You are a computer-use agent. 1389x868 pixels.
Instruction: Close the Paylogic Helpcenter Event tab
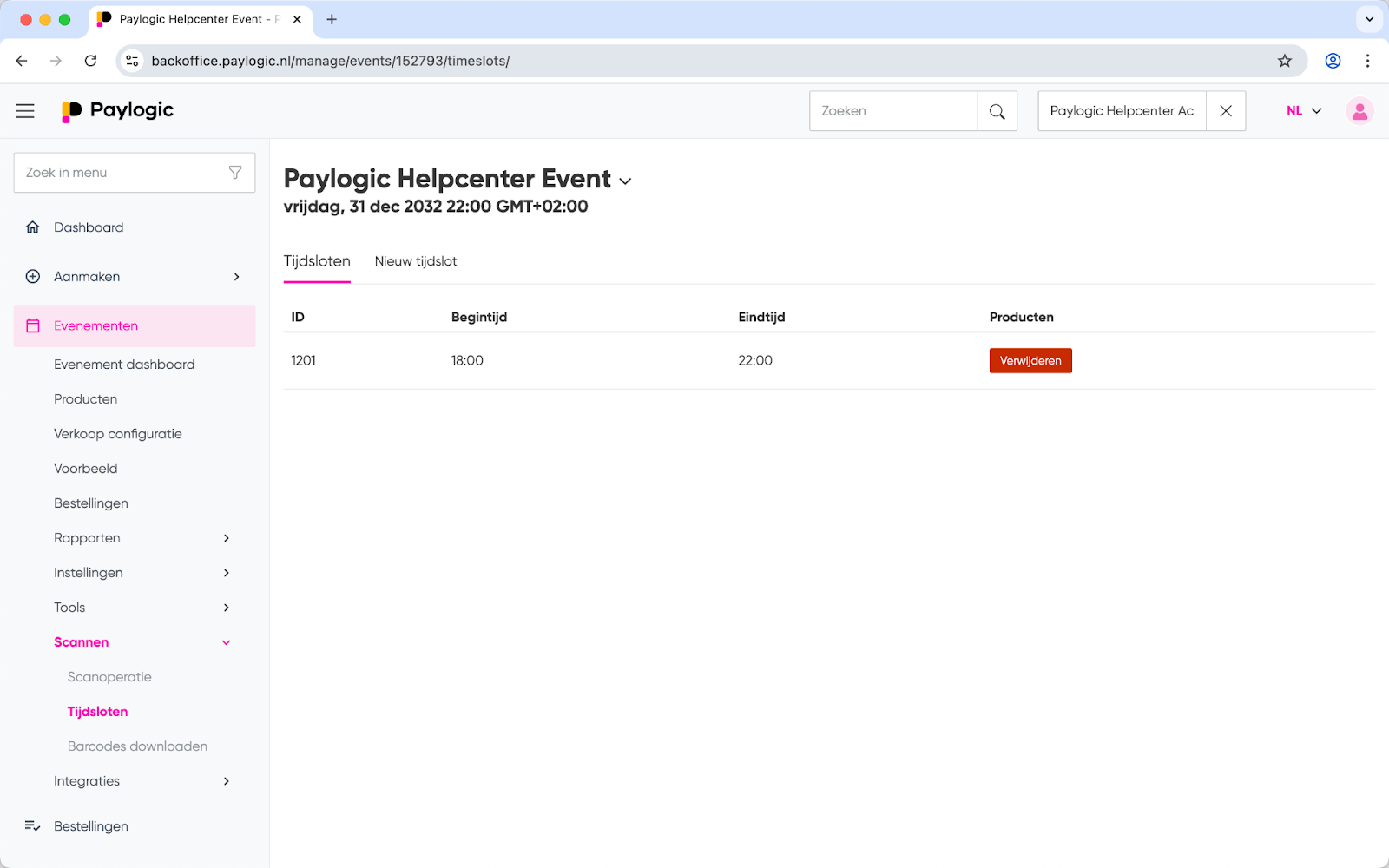pos(297,19)
